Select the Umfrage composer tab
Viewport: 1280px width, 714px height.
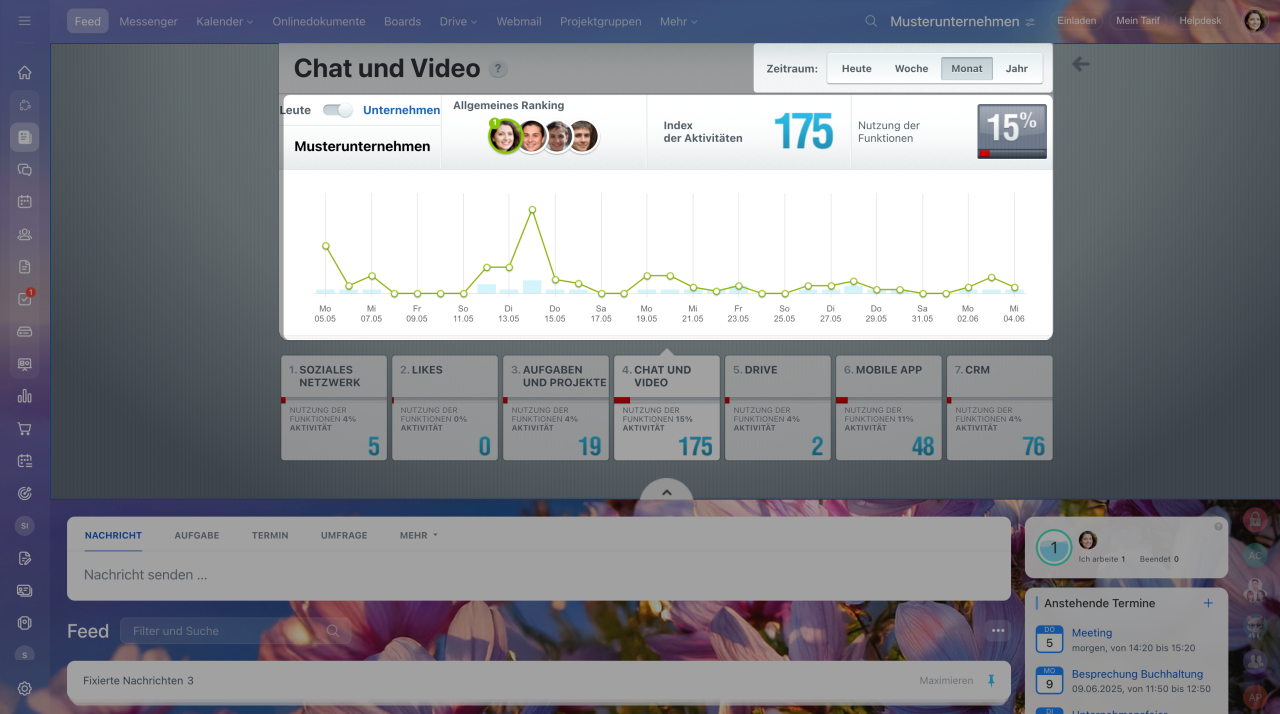click(344, 535)
